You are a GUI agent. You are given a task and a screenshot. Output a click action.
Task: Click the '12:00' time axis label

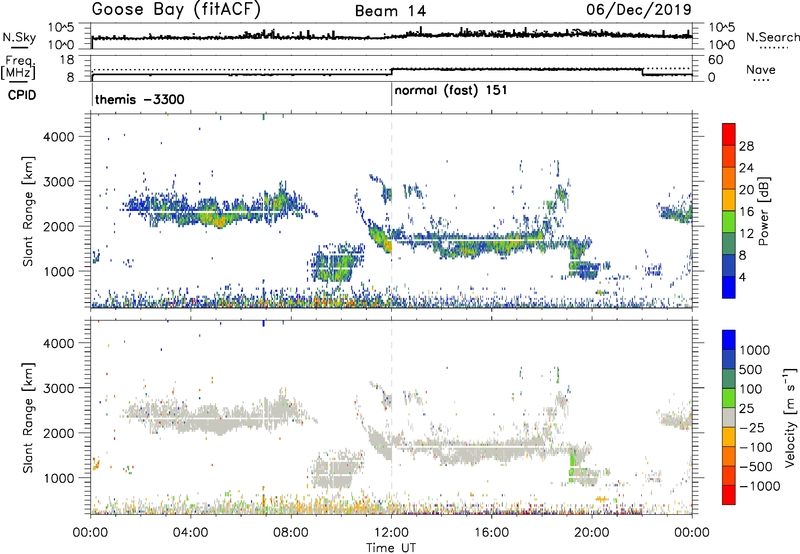pos(391,533)
